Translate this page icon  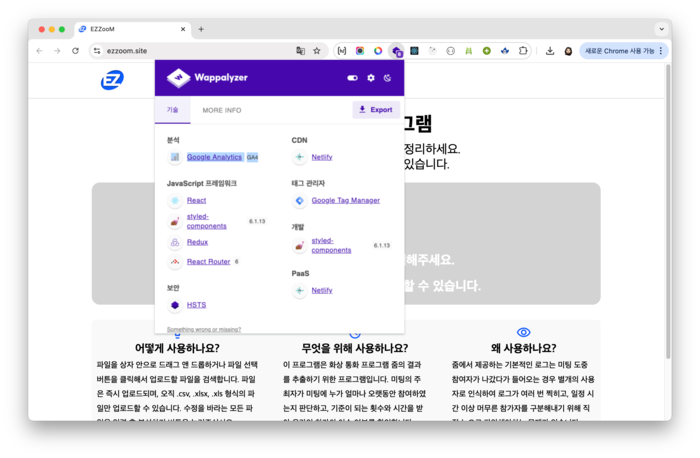300,51
